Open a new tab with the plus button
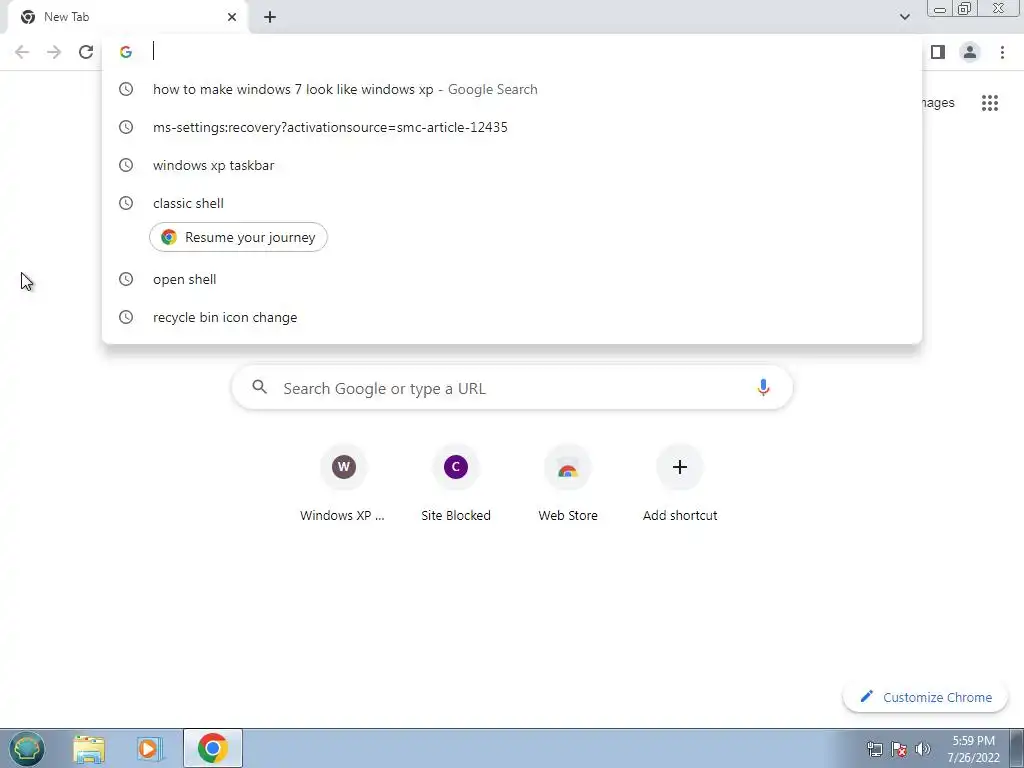The image size is (1024, 768). coord(270,17)
